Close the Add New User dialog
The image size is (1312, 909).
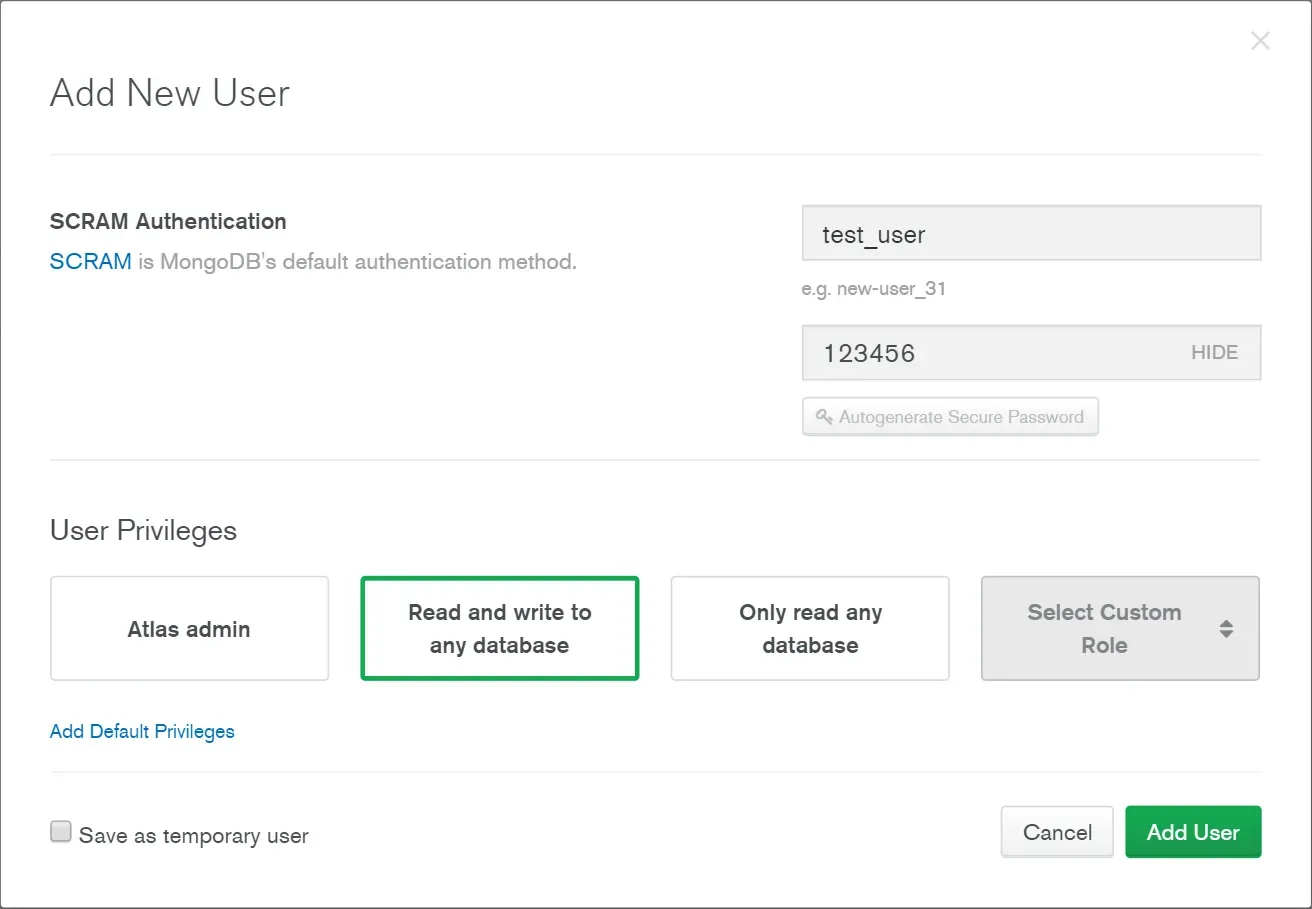(x=1260, y=41)
